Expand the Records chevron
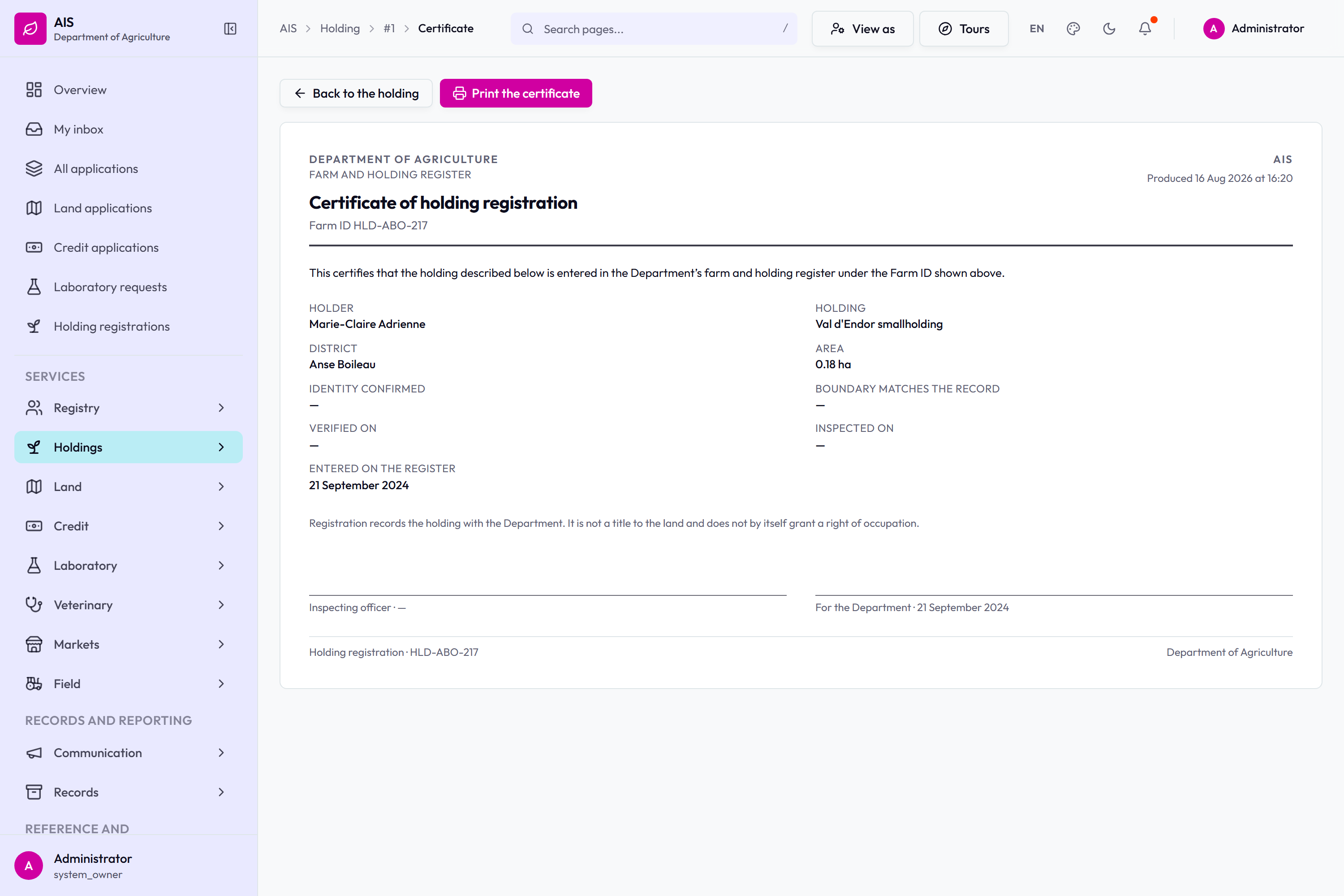This screenshot has width=1344, height=896. click(221, 792)
